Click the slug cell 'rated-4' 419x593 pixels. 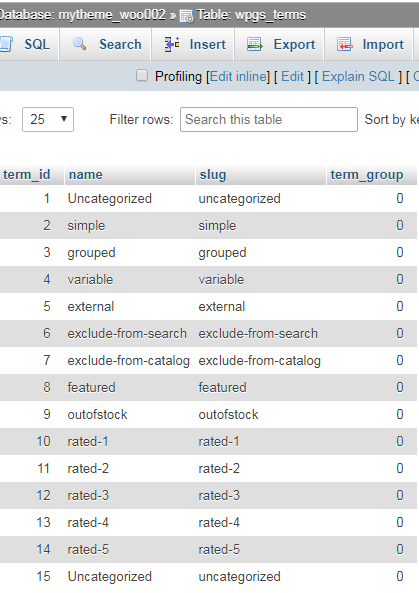(219, 523)
